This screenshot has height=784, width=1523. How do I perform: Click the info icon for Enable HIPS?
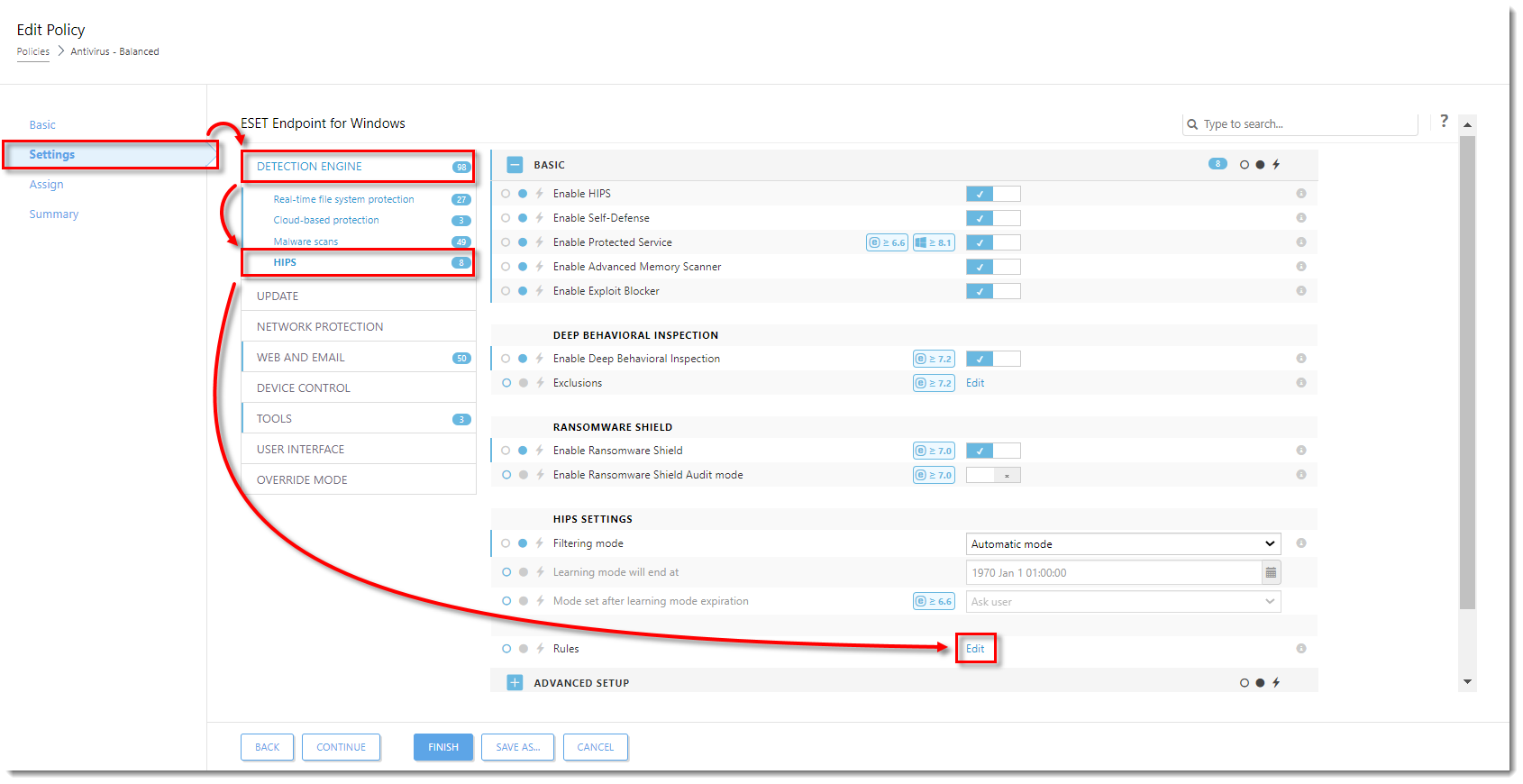pyautogui.click(x=1300, y=194)
